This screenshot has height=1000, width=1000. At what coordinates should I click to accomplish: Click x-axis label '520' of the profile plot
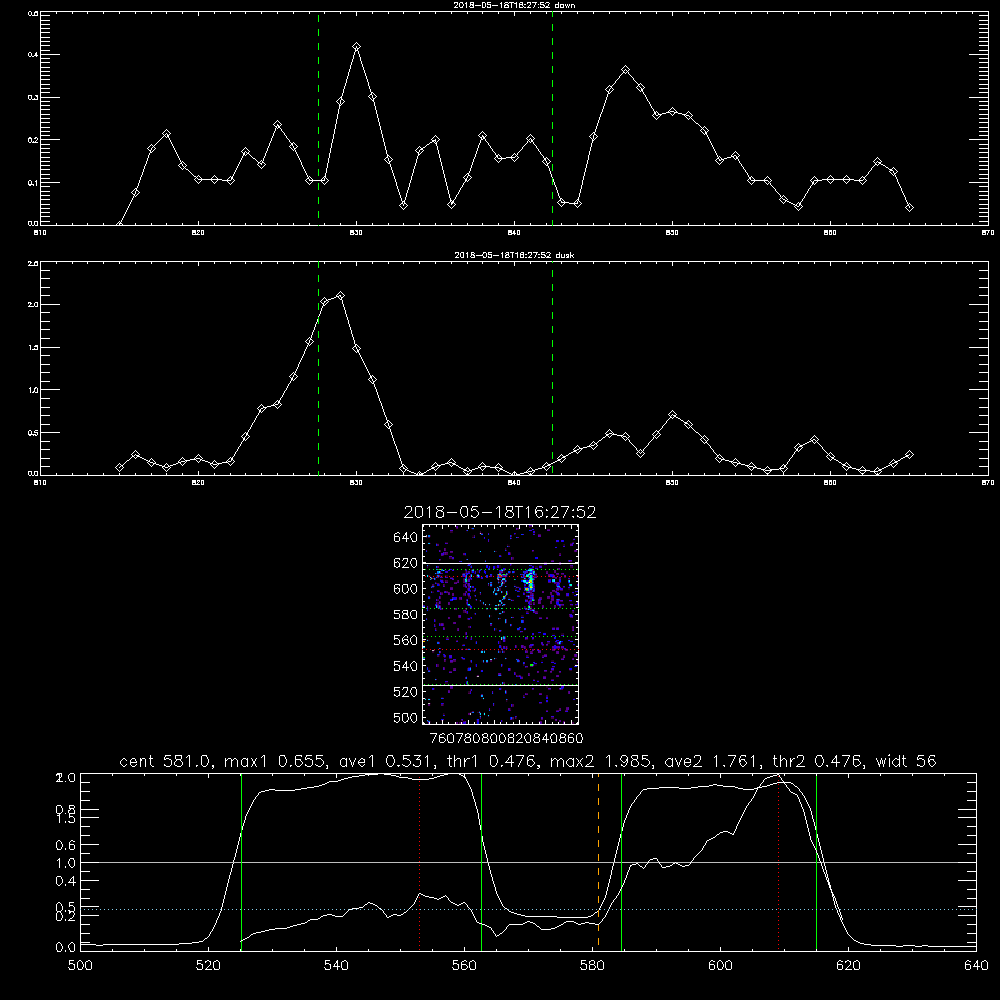pyautogui.click(x=209, y=966)
